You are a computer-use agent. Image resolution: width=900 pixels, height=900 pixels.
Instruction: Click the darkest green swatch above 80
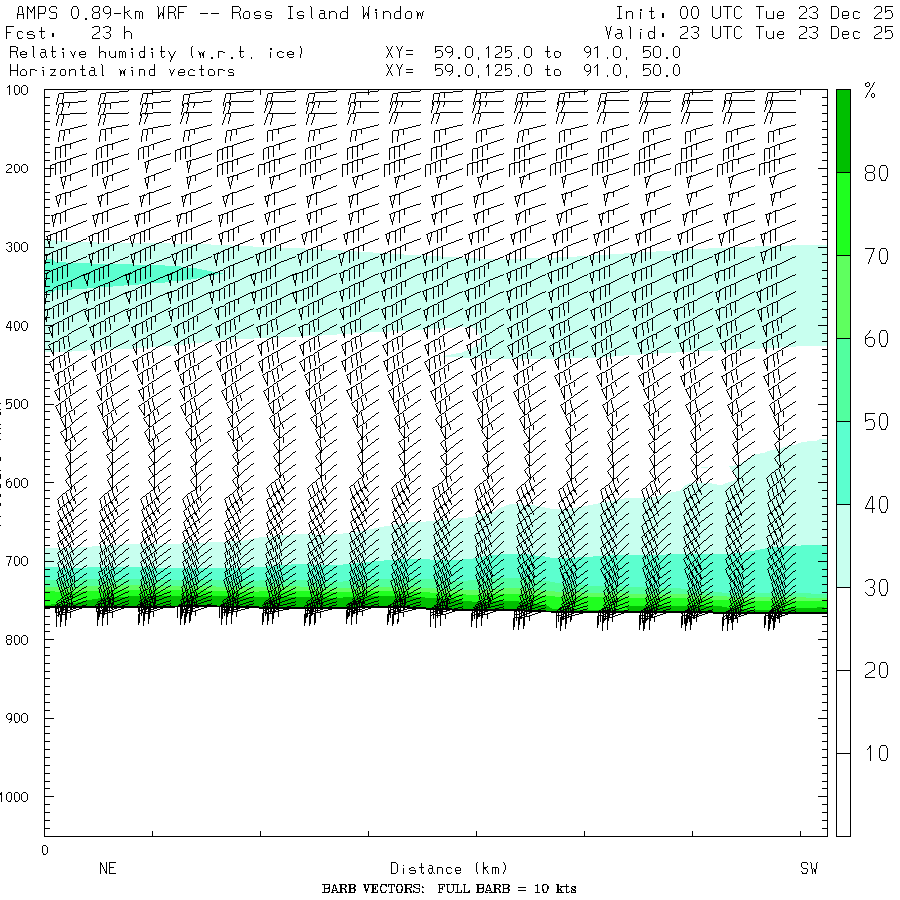point(844,130)
